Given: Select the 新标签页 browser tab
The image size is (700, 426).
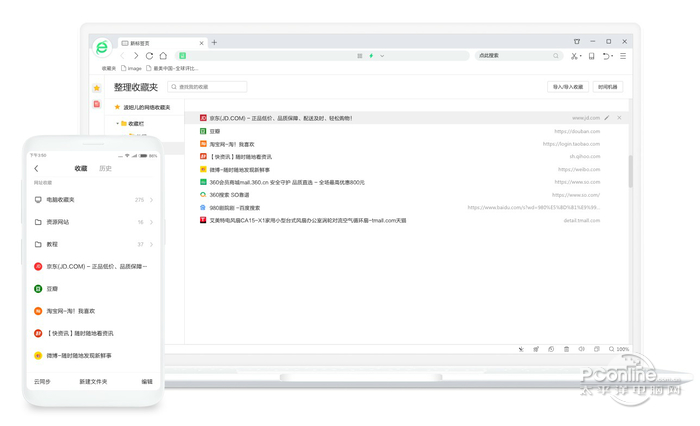Looking at the screenshot, I should [x=163, y=43].
